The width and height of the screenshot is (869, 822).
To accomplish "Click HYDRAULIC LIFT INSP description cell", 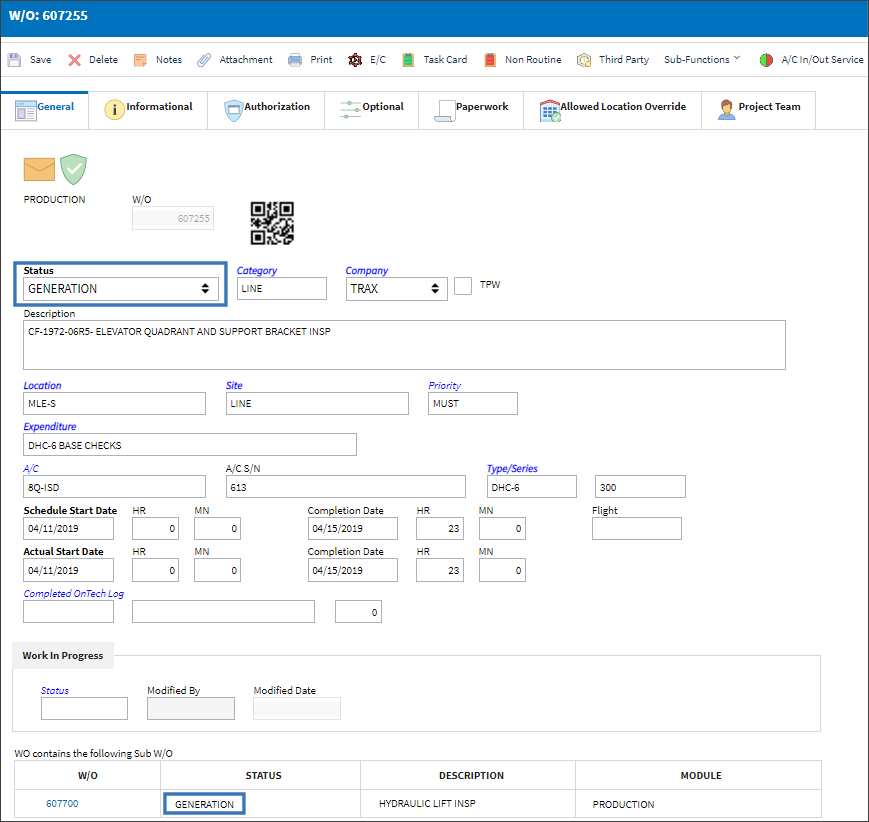I will click(x=468, y=803).
